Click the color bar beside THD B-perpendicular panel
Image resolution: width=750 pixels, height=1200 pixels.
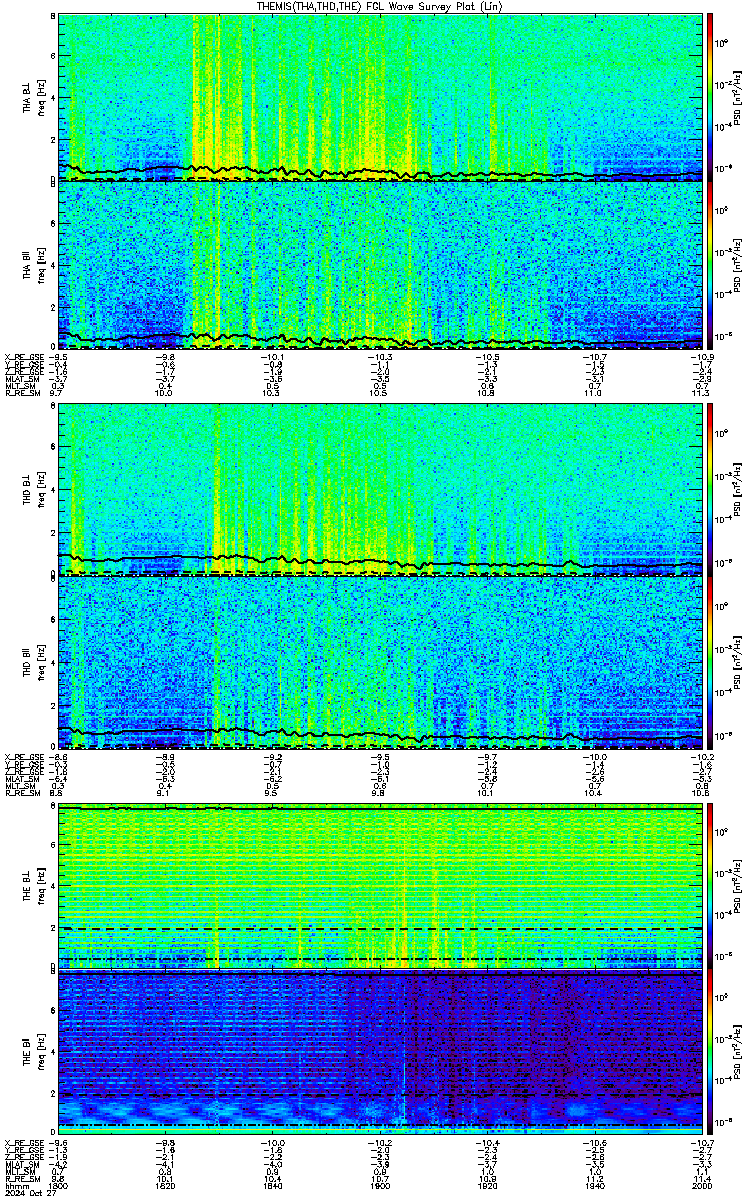click(x=711, y=490)
